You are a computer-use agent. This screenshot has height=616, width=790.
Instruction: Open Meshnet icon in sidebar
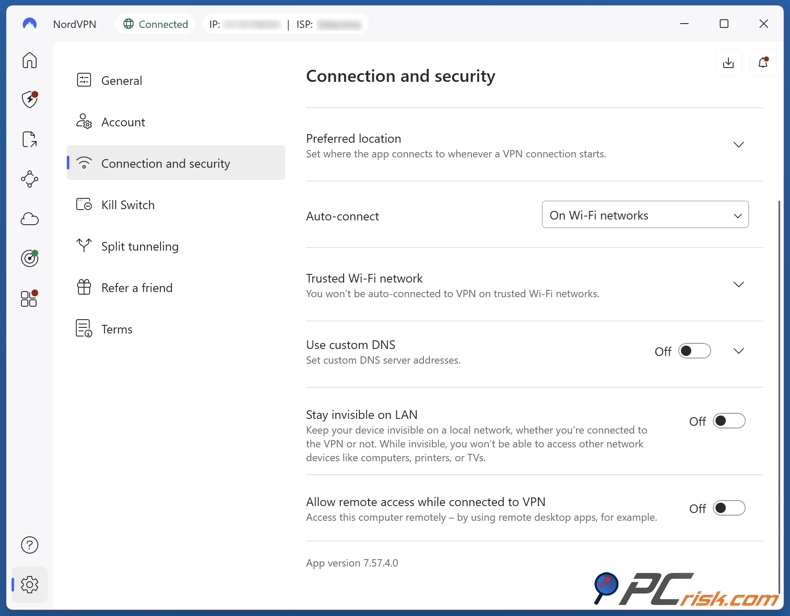pos(30,179)
